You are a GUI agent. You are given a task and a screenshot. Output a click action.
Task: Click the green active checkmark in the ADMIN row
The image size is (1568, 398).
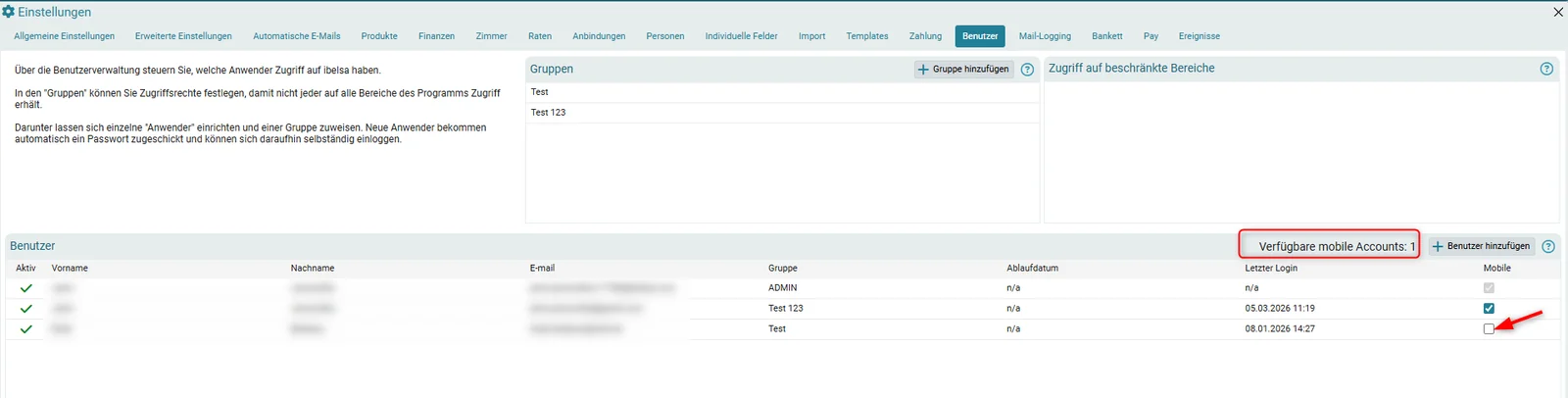coord(26,288)
